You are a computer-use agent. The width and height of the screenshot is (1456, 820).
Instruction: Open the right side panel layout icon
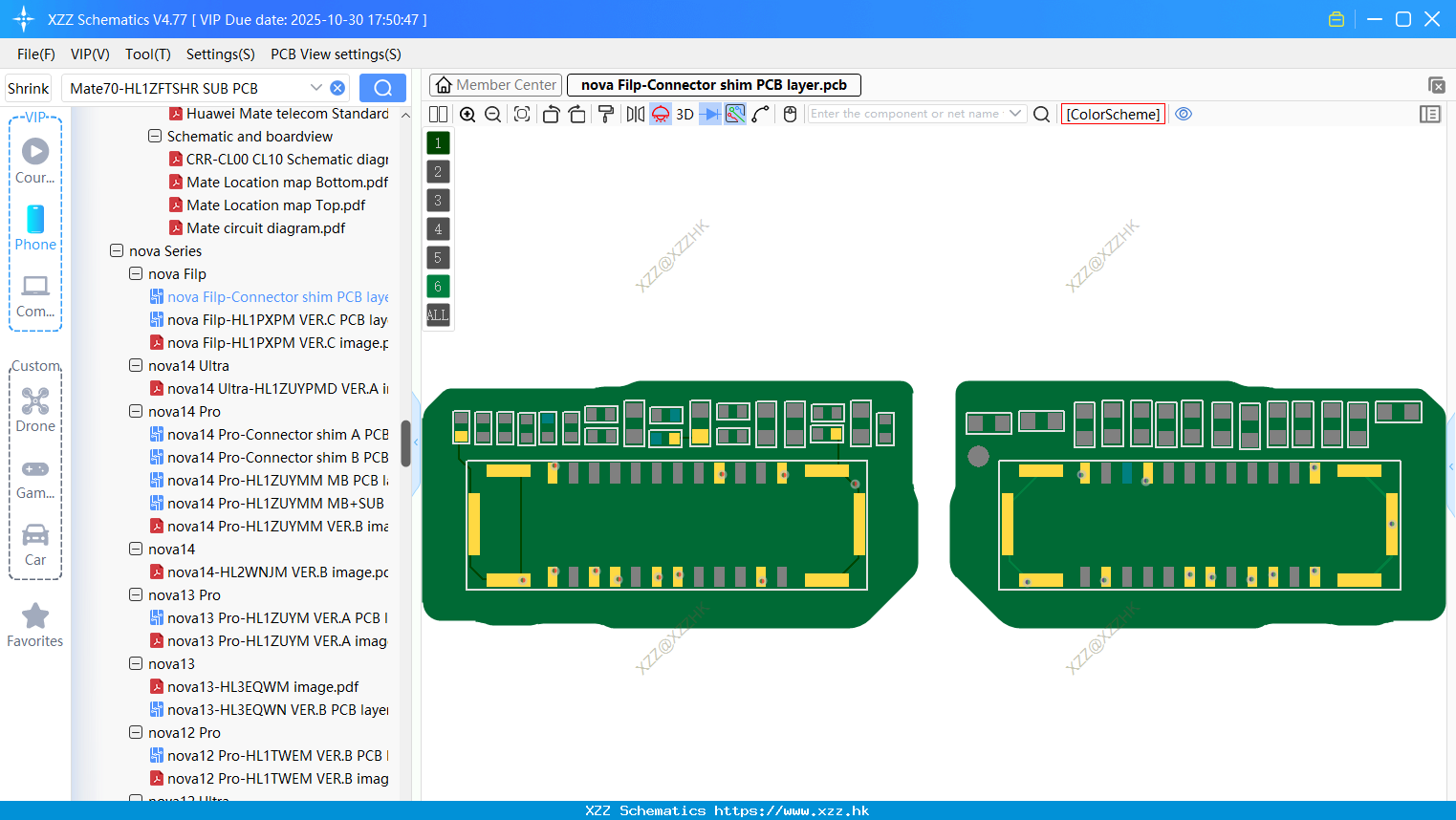point(1430,114)
